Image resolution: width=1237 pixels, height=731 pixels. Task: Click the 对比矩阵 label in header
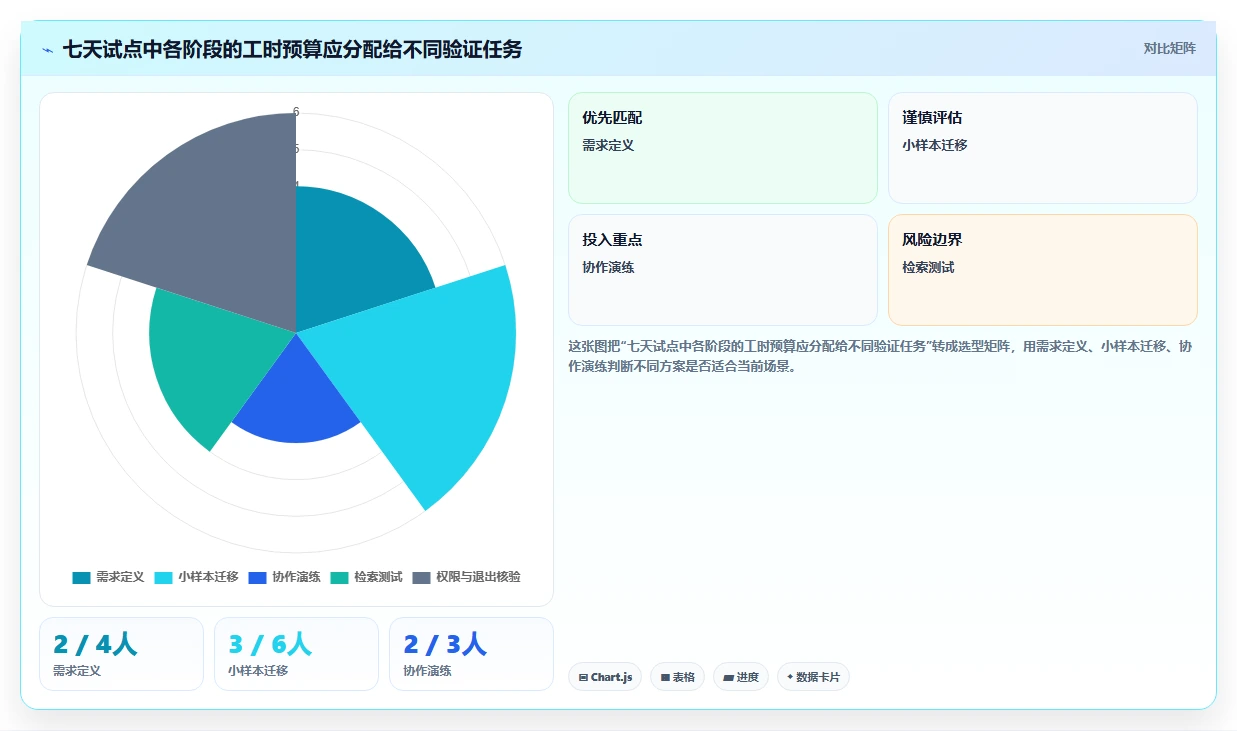point(1170,48)
